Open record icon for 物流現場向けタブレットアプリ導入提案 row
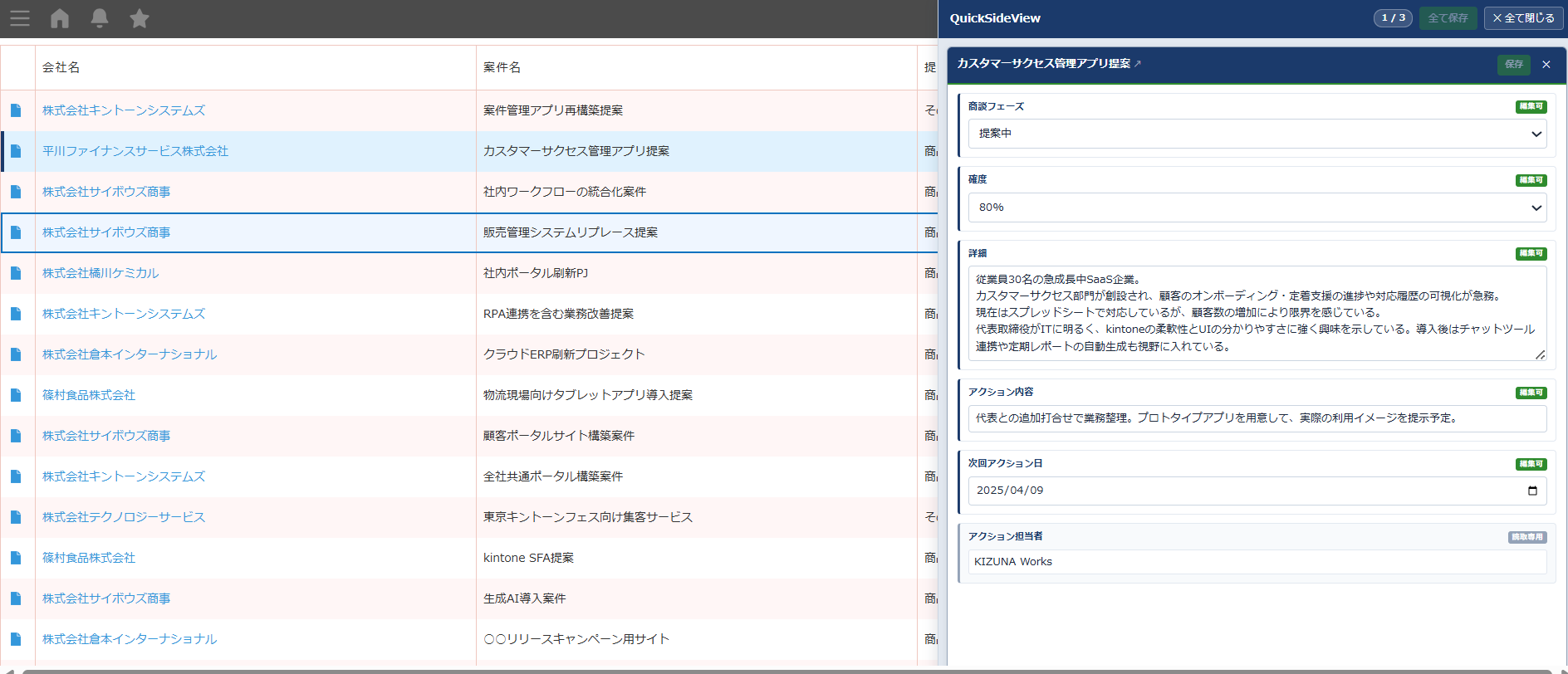Viewport: 1568px width, 674px height. (16, 395)
